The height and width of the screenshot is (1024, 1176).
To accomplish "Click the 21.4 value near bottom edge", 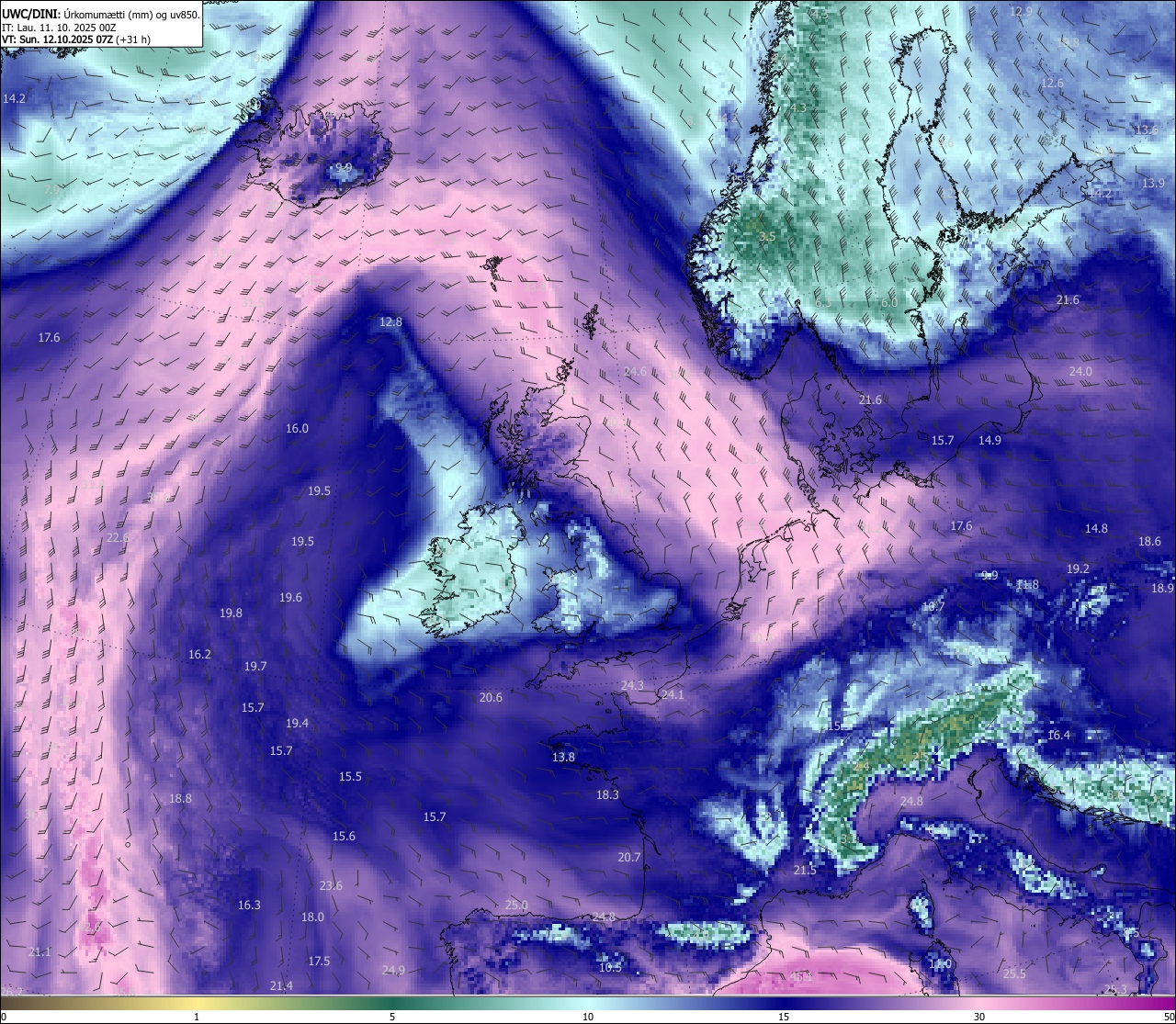I will click(x=281, y=986).
